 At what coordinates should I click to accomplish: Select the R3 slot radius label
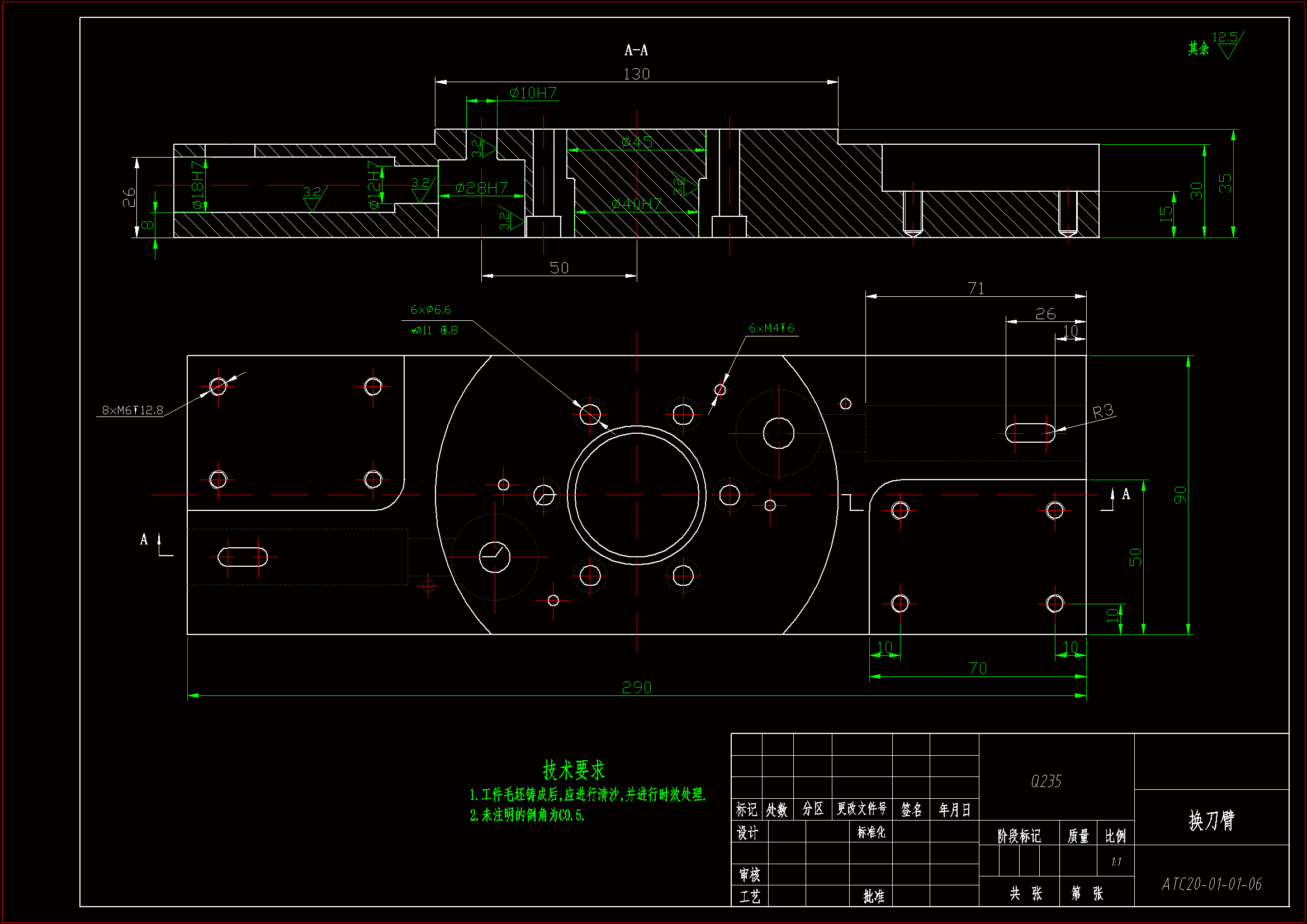1102,411
